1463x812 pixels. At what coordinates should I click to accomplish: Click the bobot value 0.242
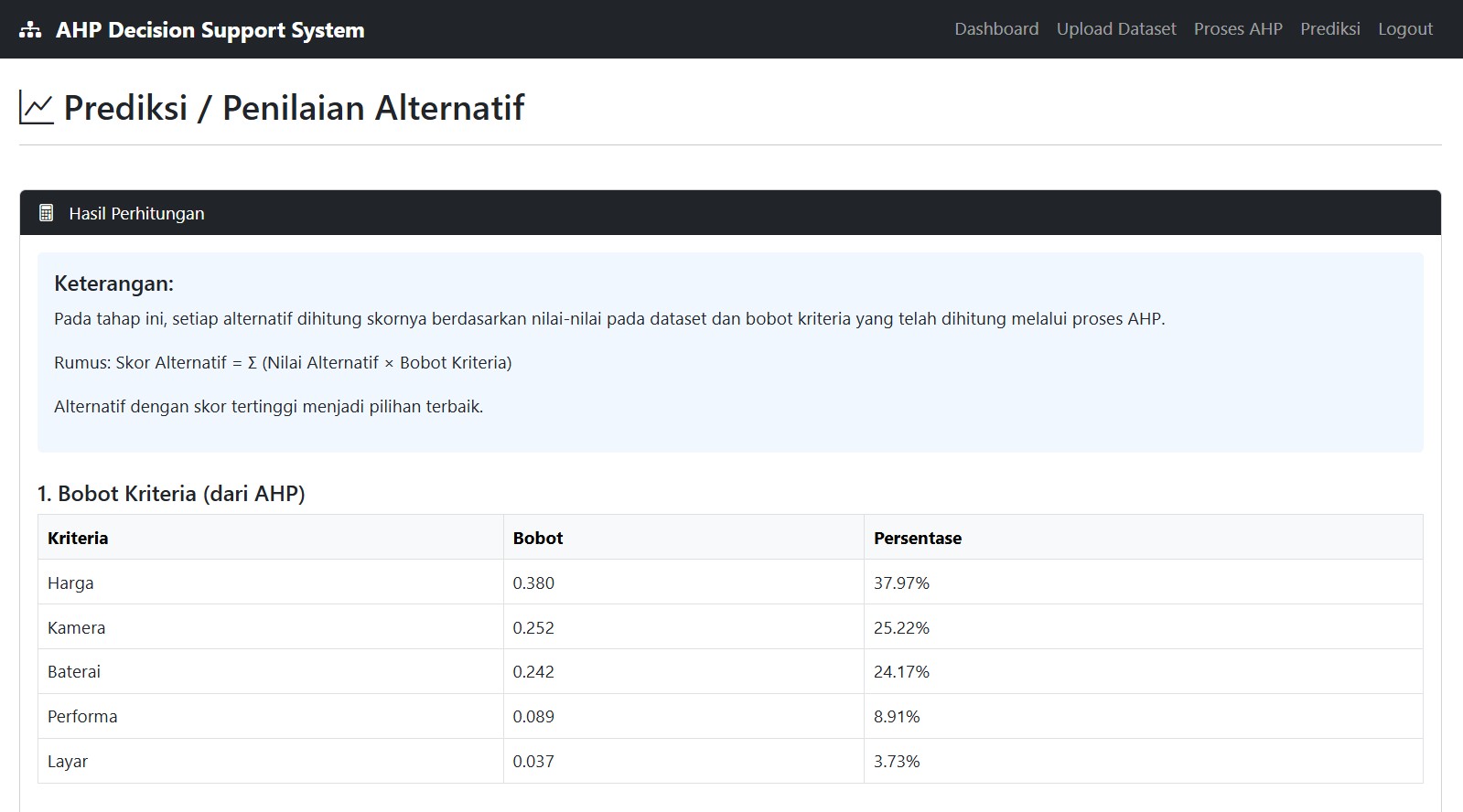(x=533, y=672)
